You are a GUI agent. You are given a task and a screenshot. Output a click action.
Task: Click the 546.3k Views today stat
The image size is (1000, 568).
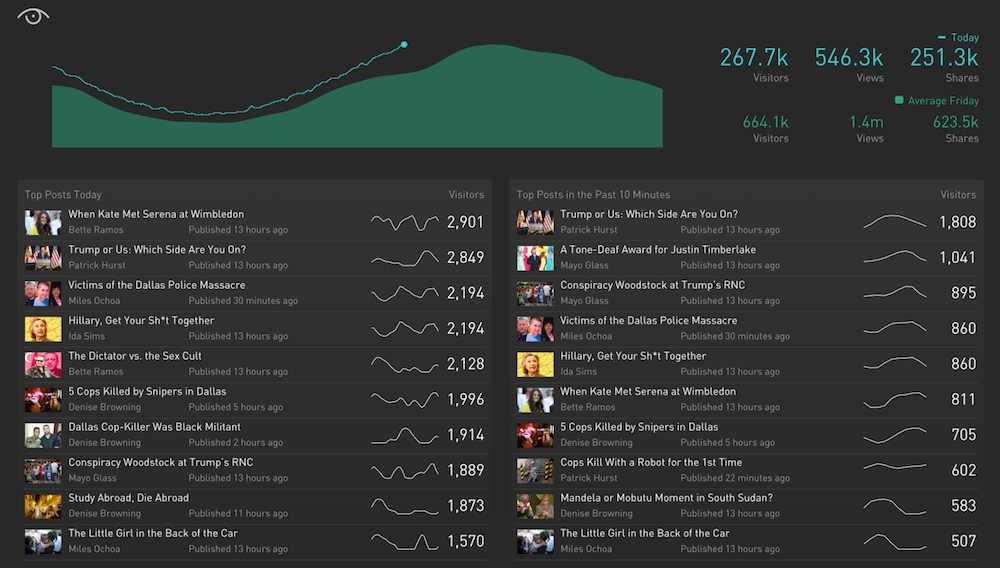pos(849,58)
